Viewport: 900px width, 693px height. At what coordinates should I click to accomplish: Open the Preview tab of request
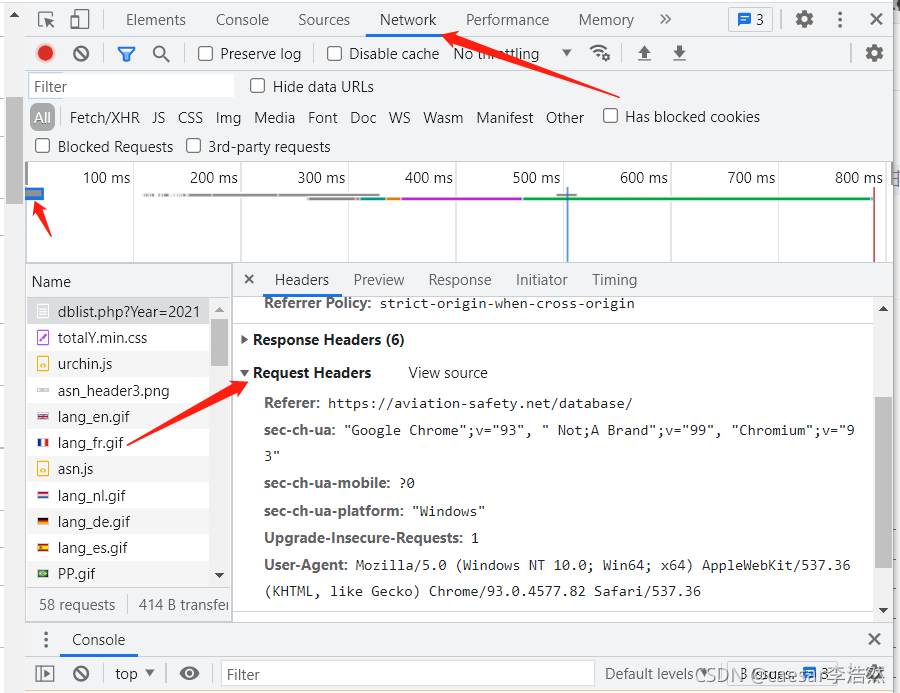click(379, 280)
